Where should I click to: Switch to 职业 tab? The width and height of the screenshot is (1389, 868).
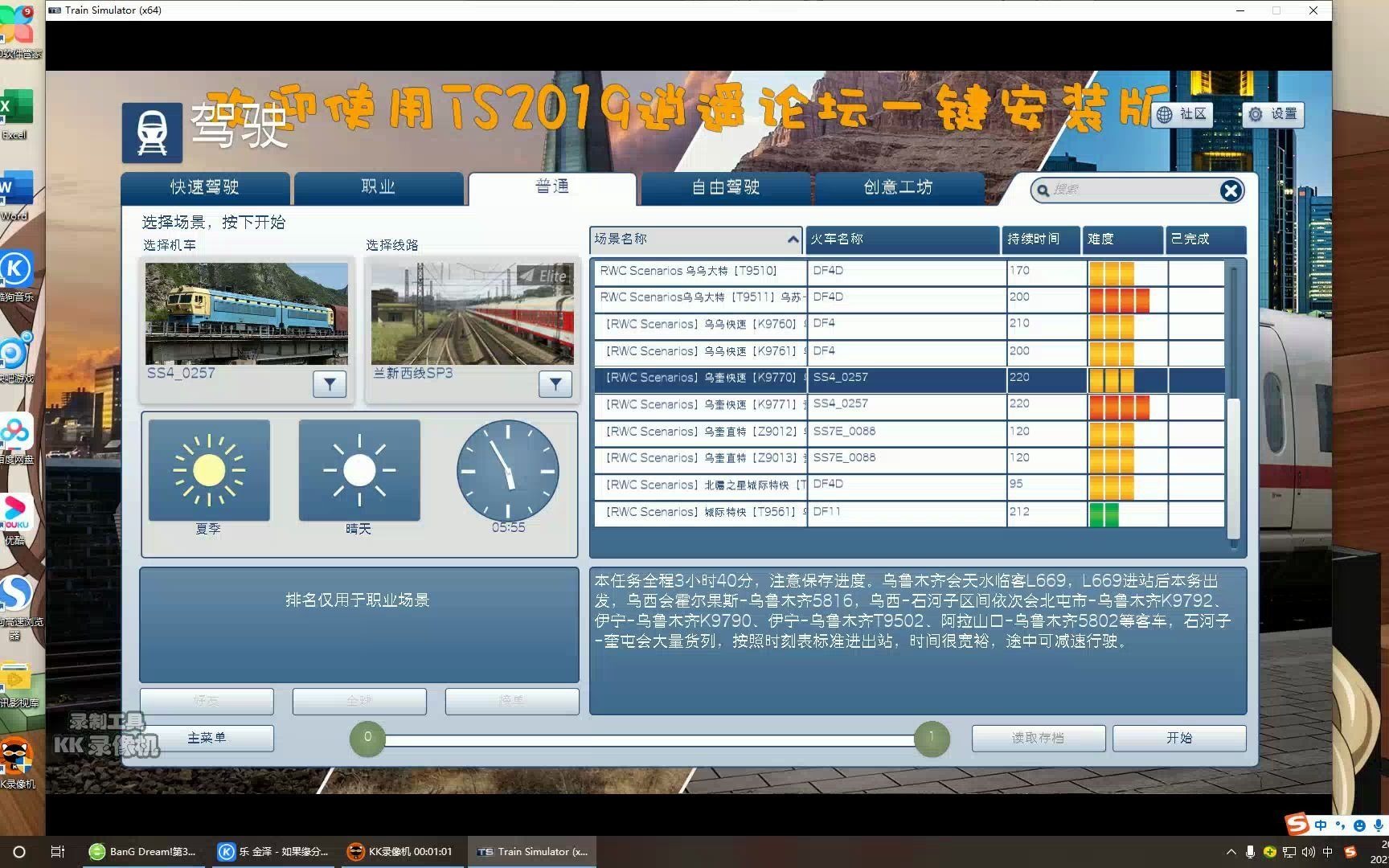tap(379, 188)
